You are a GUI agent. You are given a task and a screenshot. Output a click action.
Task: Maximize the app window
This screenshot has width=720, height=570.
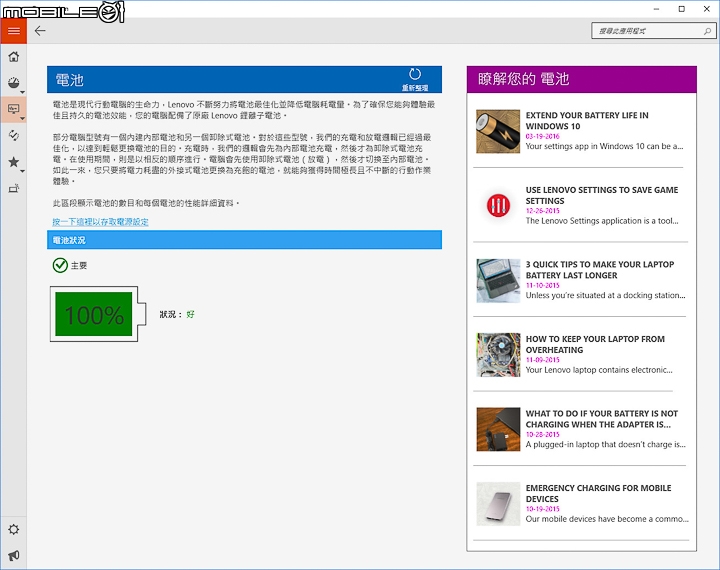point(682,9)
